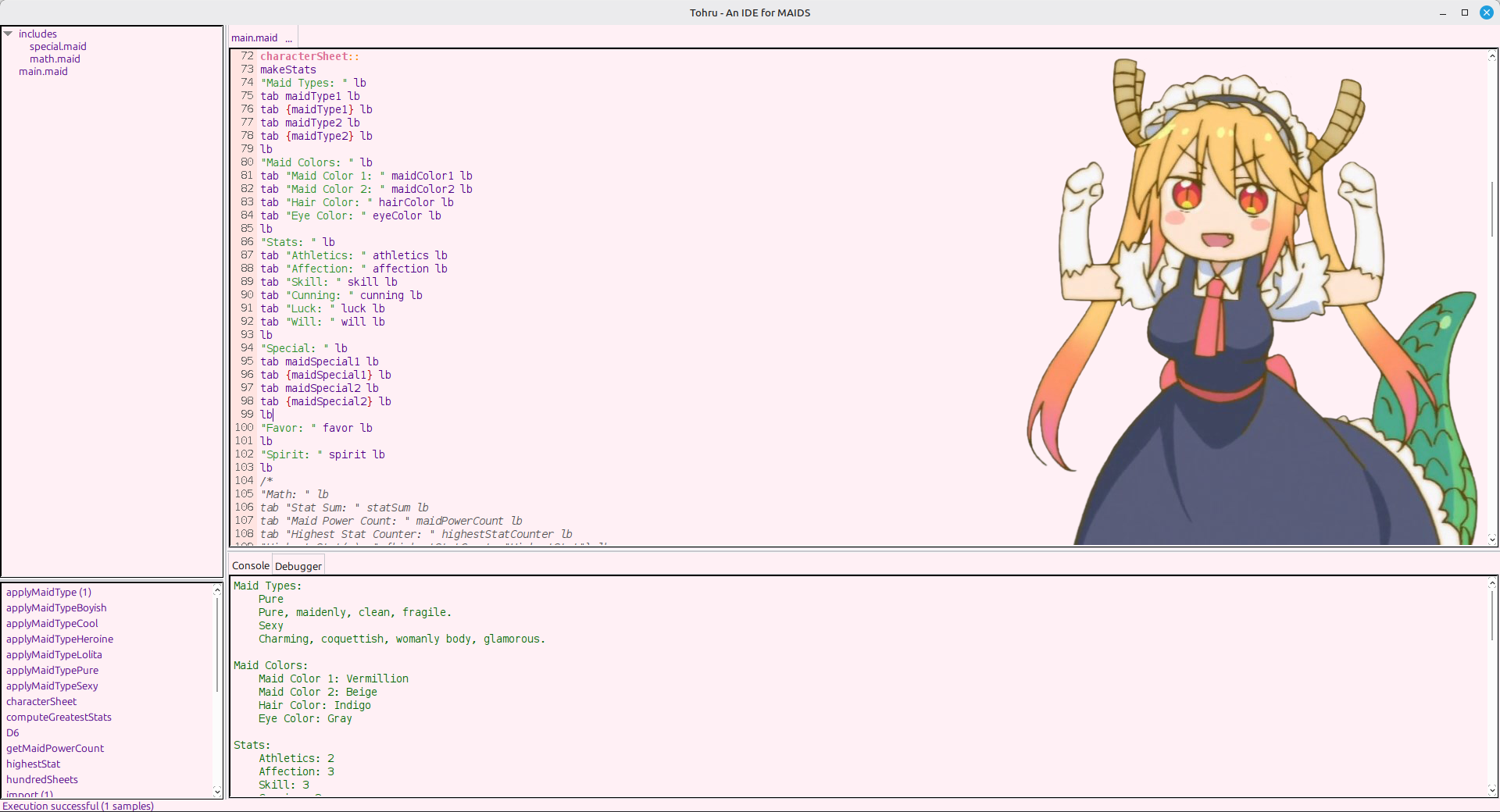The height and width of the screenshot is (812, 1500).
Task: Jump to getMaidPowerCount function
Action: click(55, 748)
